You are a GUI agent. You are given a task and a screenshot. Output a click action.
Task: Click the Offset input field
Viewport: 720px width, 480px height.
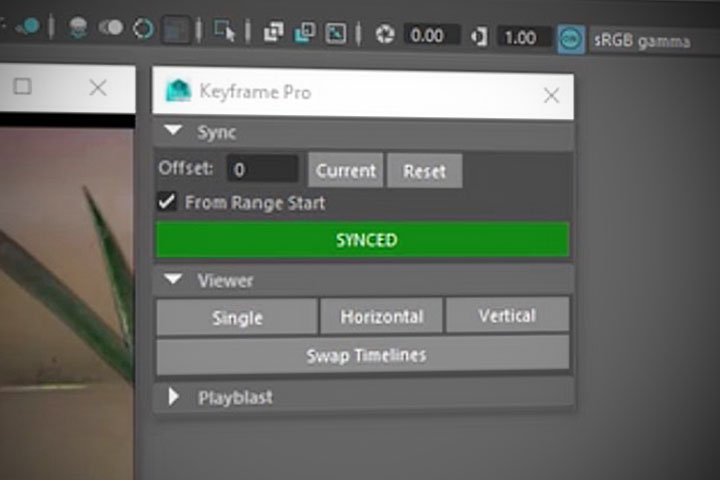(x=262, y=169)
